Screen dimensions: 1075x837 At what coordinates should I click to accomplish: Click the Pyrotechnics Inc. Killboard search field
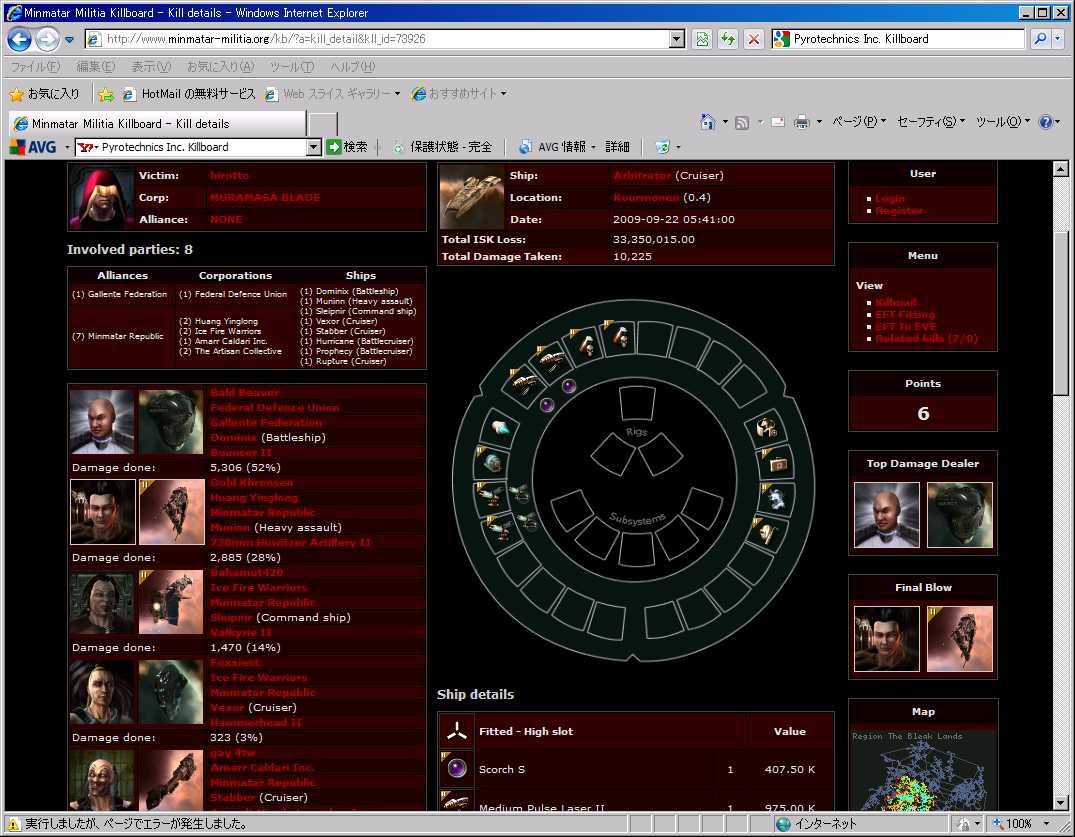pyautogui.click(x=907, y=39)
